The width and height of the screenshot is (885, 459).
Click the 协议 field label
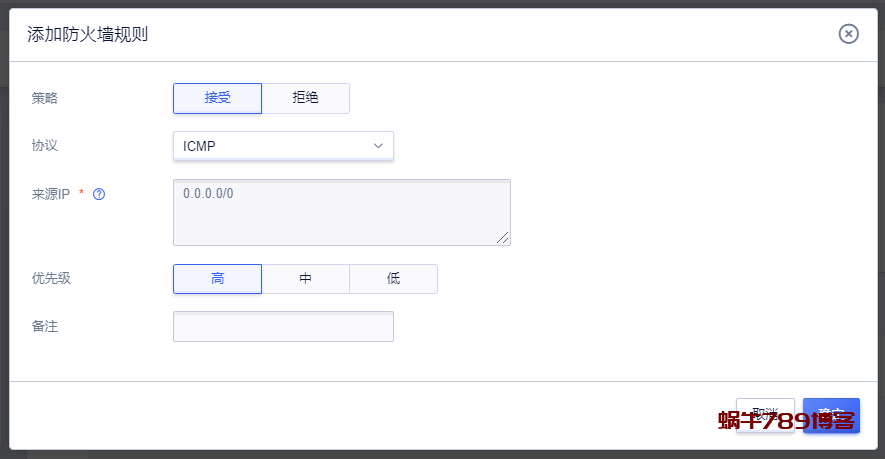[45, 146]
